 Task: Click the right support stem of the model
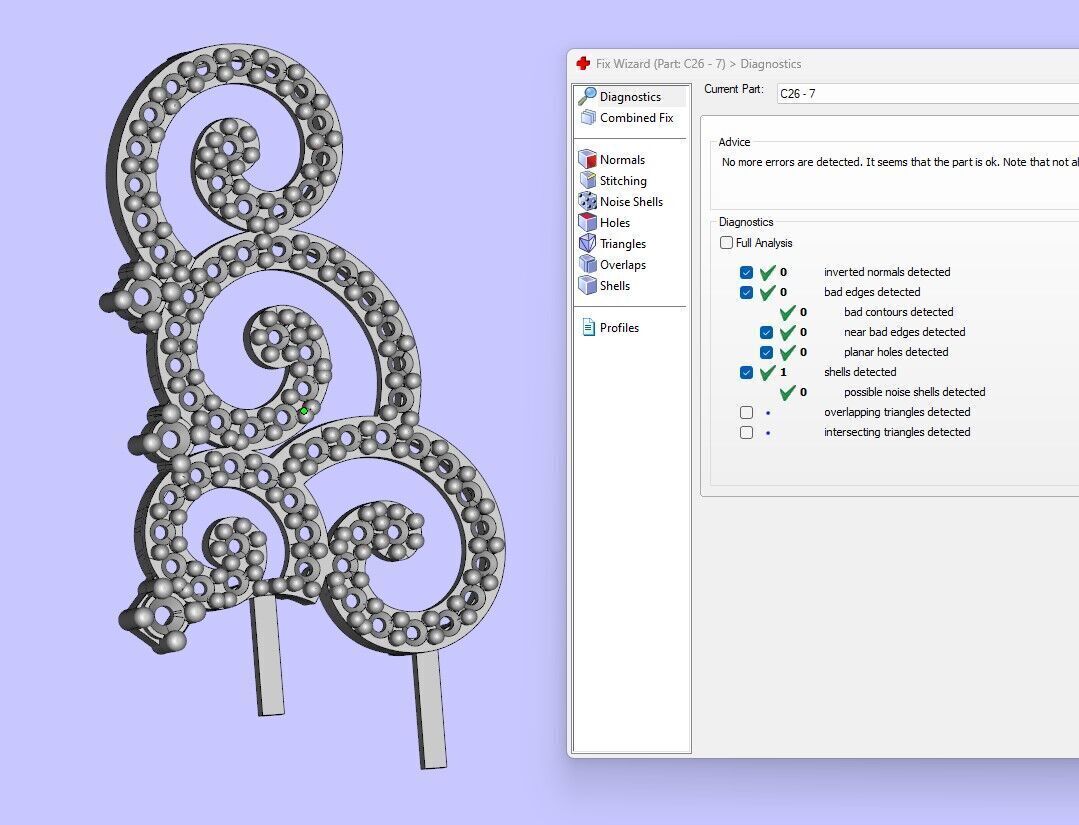(429, 710)
